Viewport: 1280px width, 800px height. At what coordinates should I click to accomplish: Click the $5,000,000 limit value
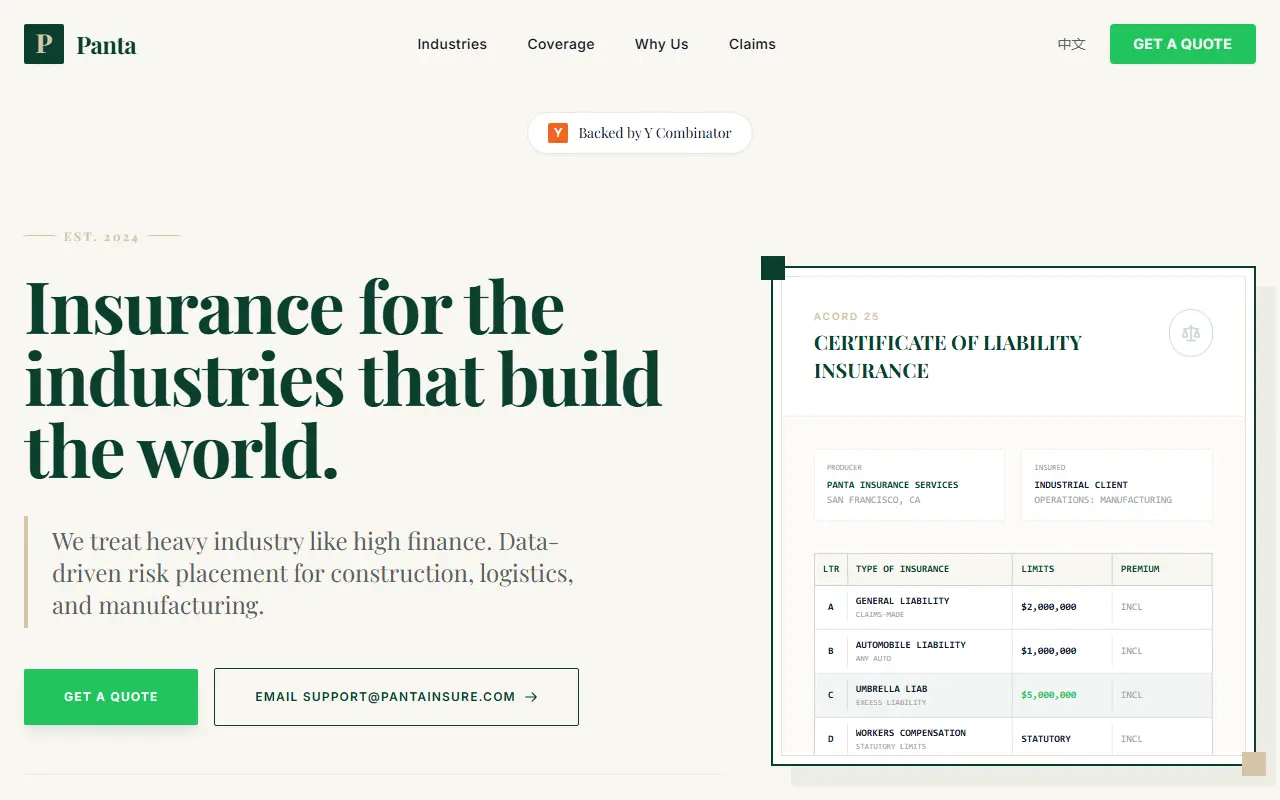(x=1049, y=695)
